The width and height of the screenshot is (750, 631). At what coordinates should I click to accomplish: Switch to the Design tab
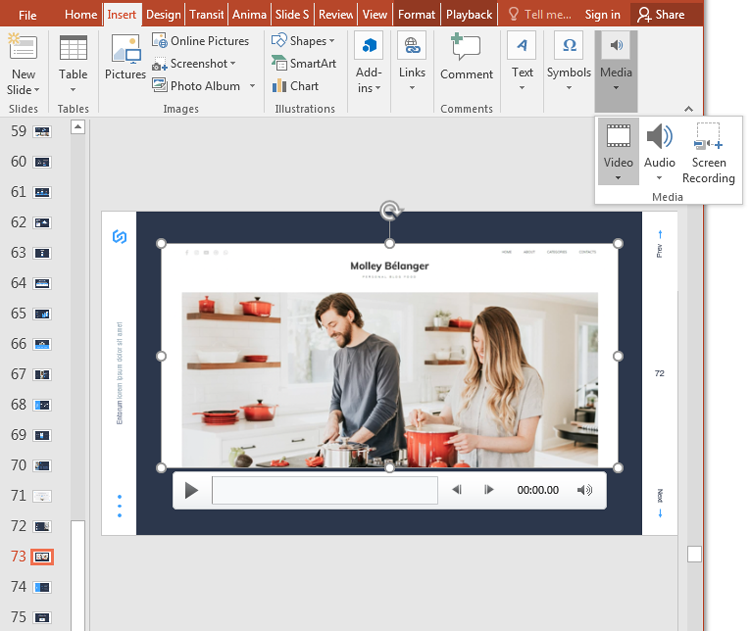click(x=163, y=15)
